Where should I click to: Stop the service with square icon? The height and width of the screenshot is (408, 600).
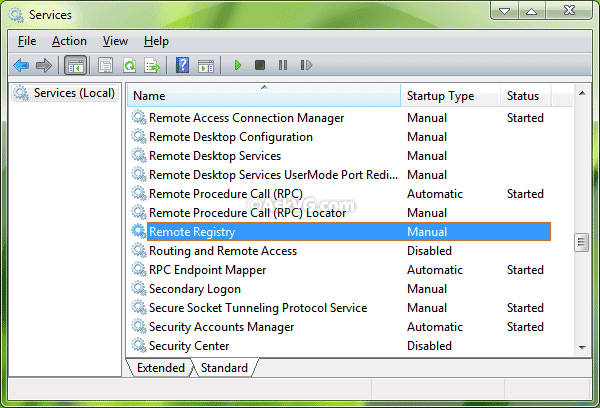click(x=260, y=65)
